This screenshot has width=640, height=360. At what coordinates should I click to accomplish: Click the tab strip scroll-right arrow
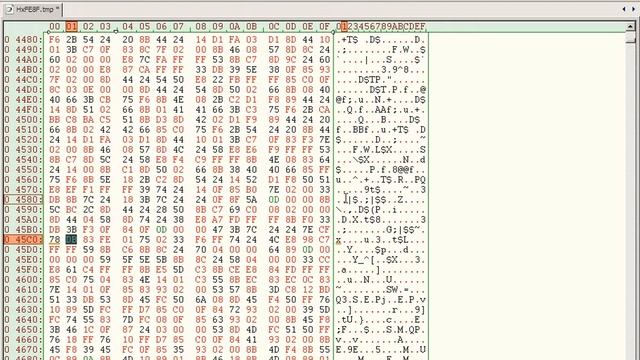pyautogui.click(x=633, y=9)
